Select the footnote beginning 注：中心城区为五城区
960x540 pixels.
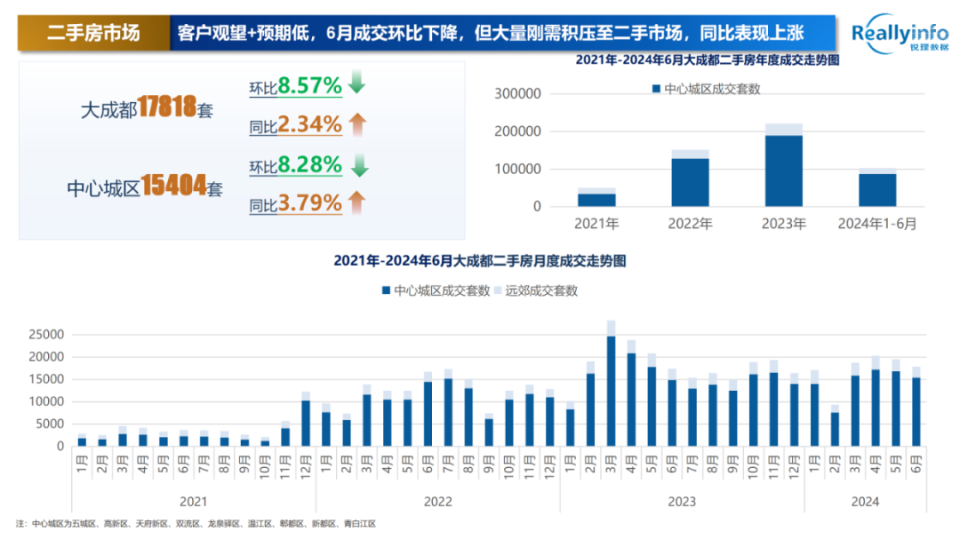click(196, 524)
